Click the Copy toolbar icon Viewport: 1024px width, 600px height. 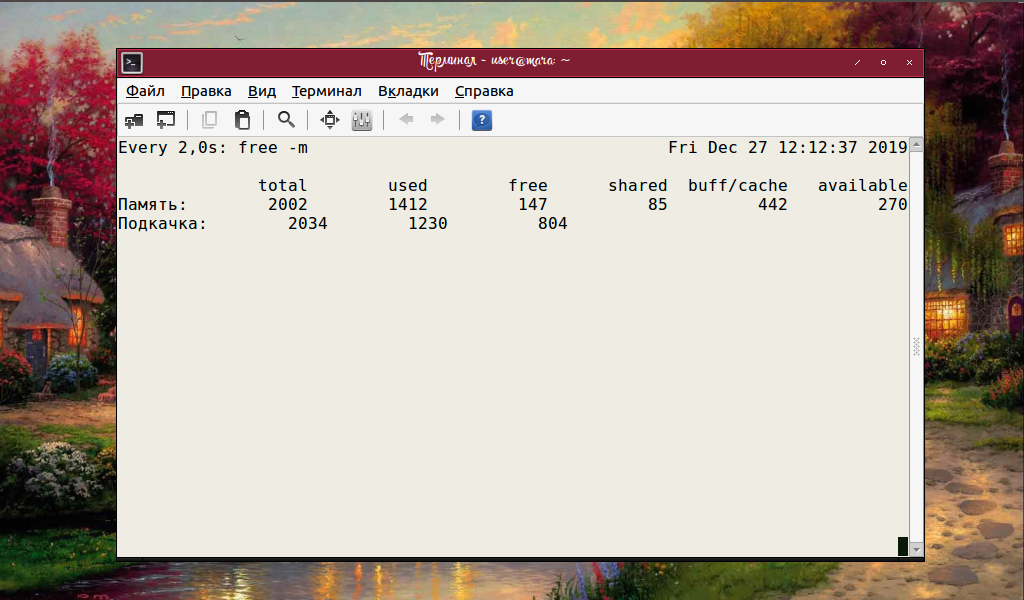210,120
